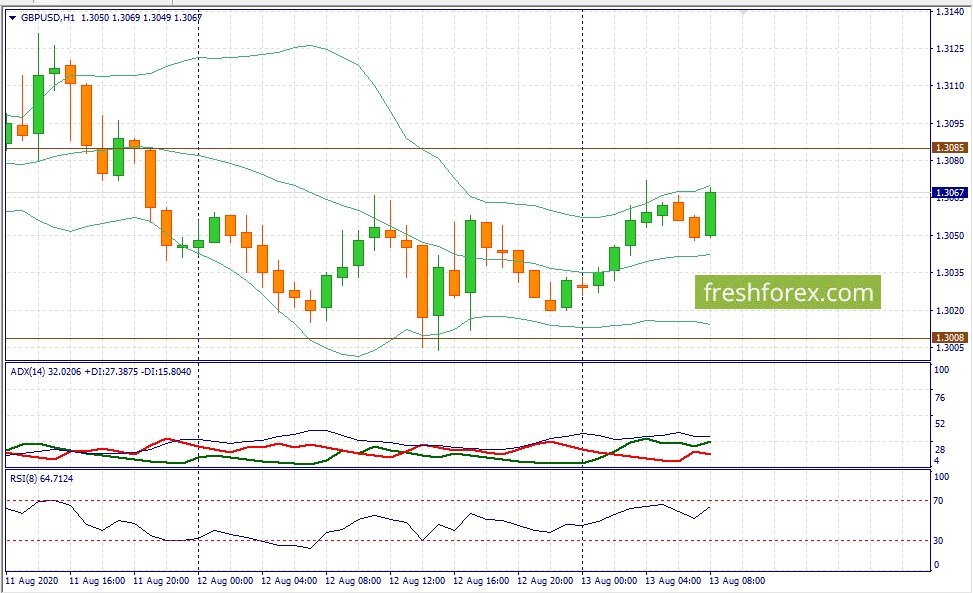Click the GBPUSD,H1 chart title text
The width and height of the screenshot is (973, 593).
(x=47, y=17)
